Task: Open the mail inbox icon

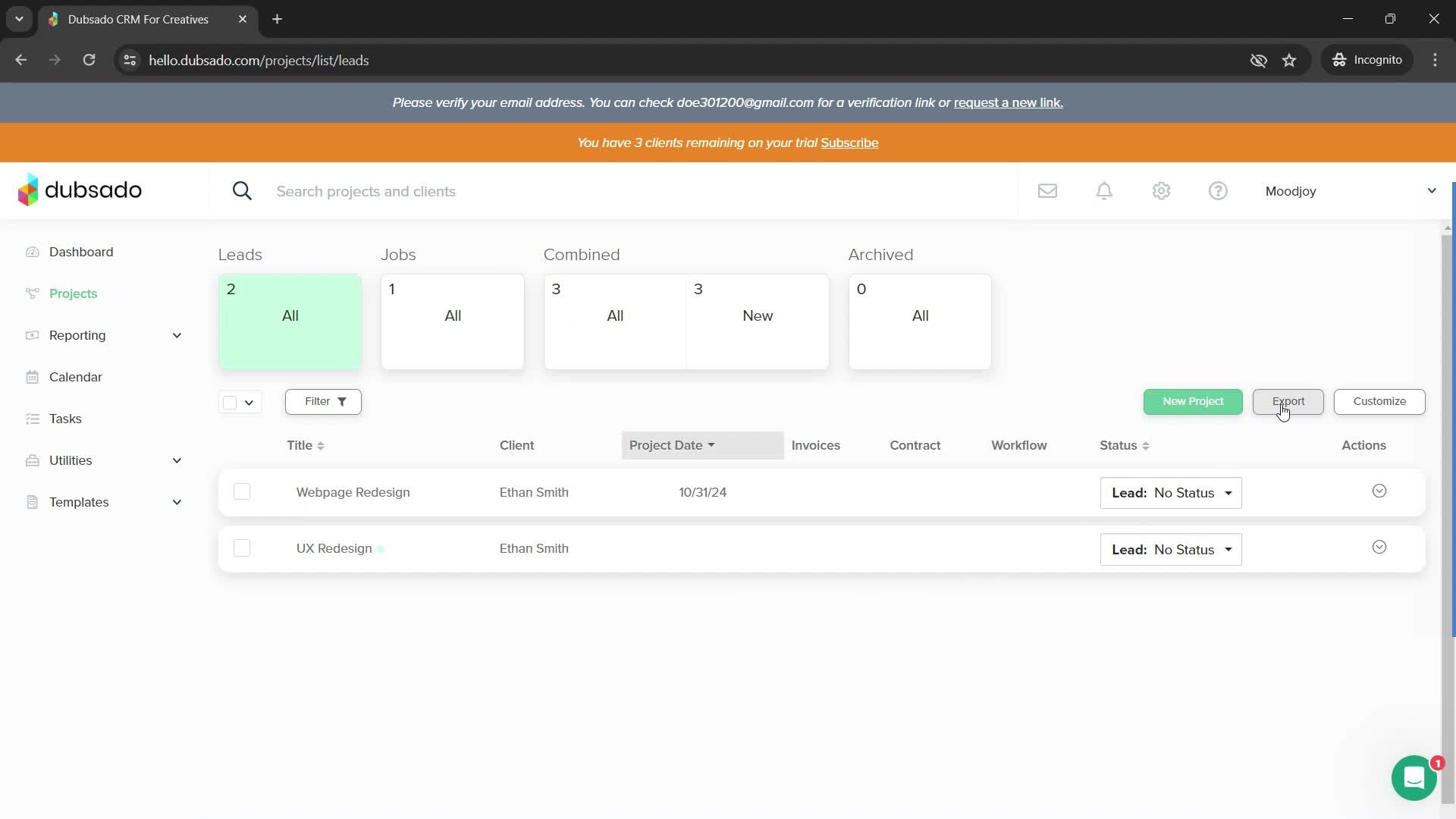Action: pyautogui.click(x=1047, y=191)
